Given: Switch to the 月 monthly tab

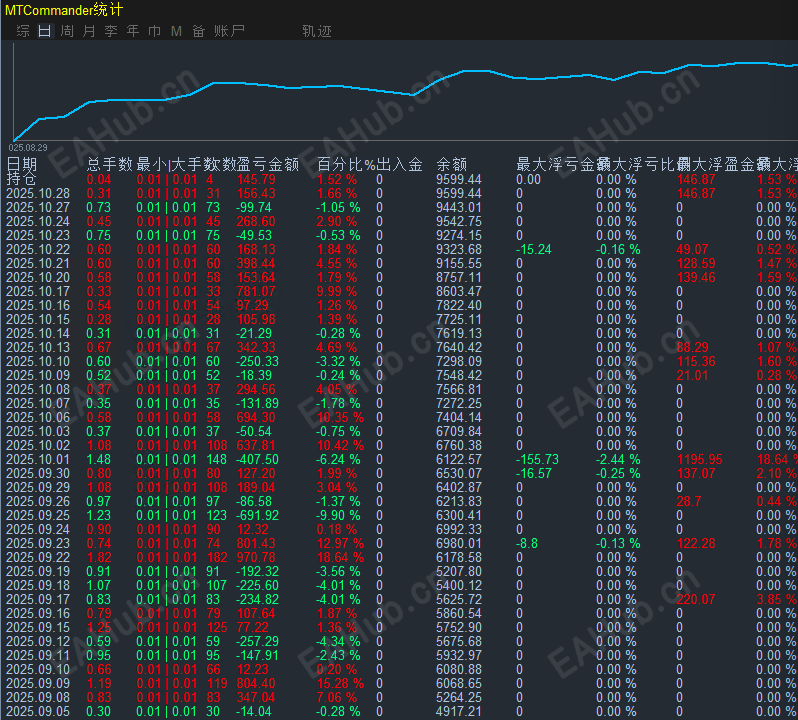Looking at the screenshot, I should [89, 31].
